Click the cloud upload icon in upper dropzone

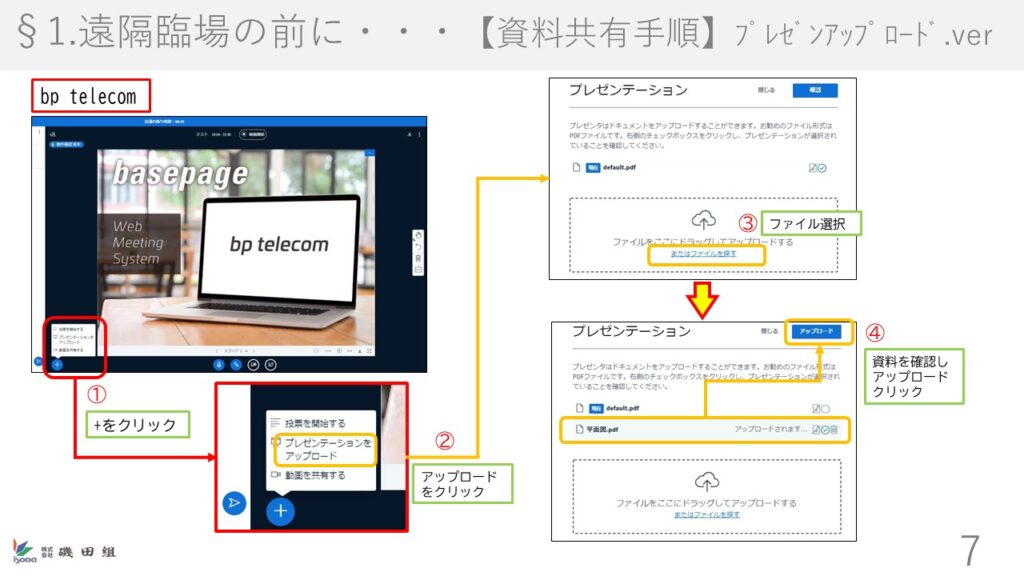(704, 219)
